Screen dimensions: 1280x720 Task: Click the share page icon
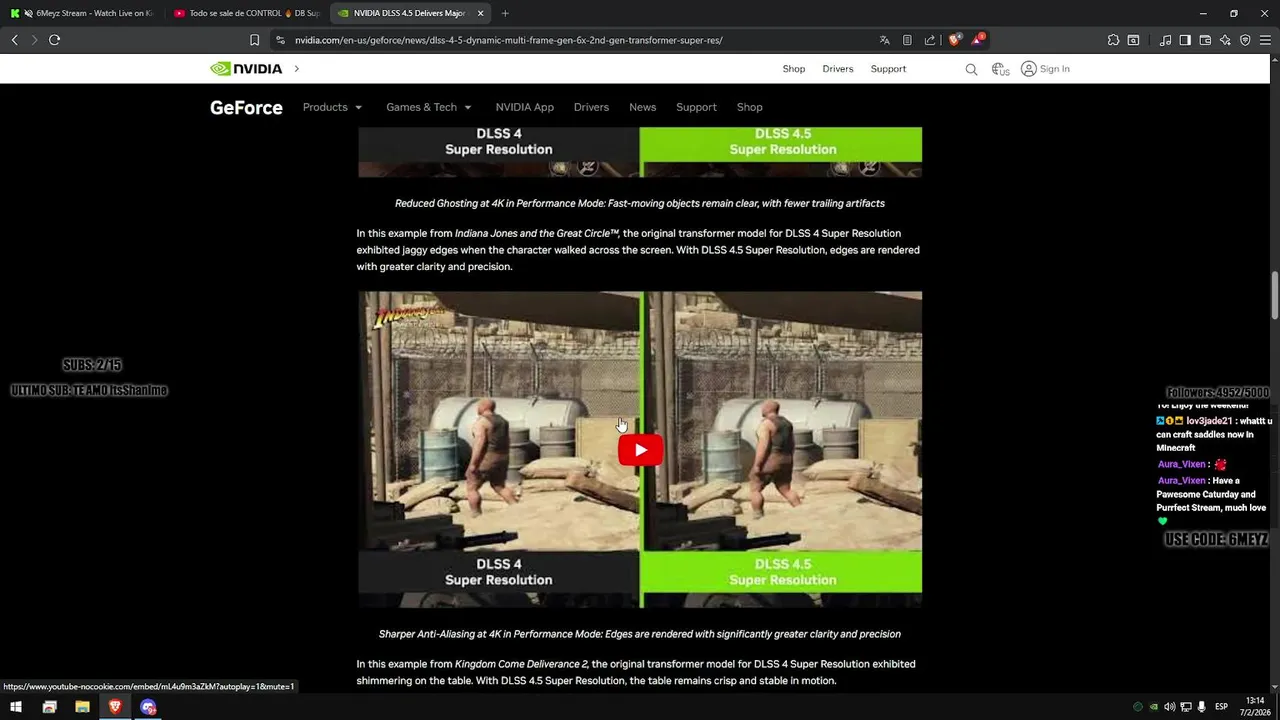tap(930, 40)
